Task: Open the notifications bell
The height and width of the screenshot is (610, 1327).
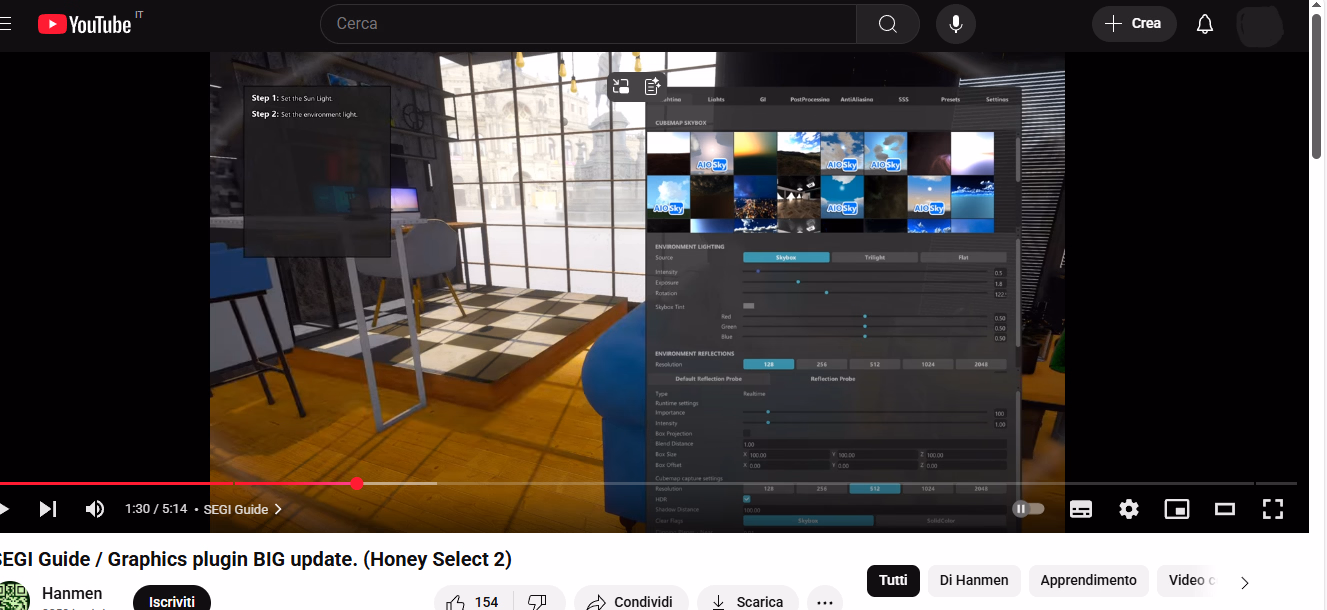Action: 1205,24
